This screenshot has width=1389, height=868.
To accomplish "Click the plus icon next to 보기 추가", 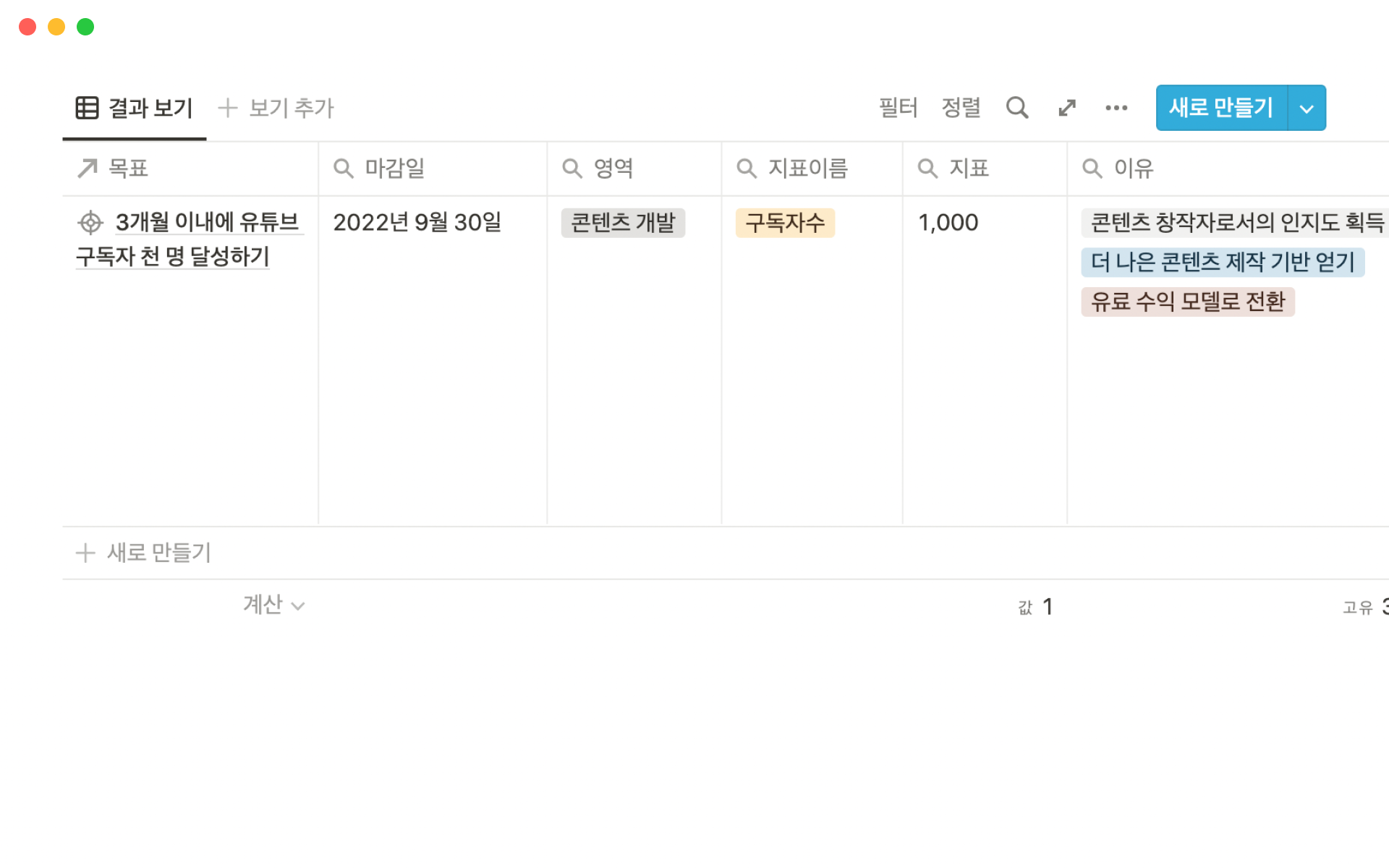I will [228, 108].
